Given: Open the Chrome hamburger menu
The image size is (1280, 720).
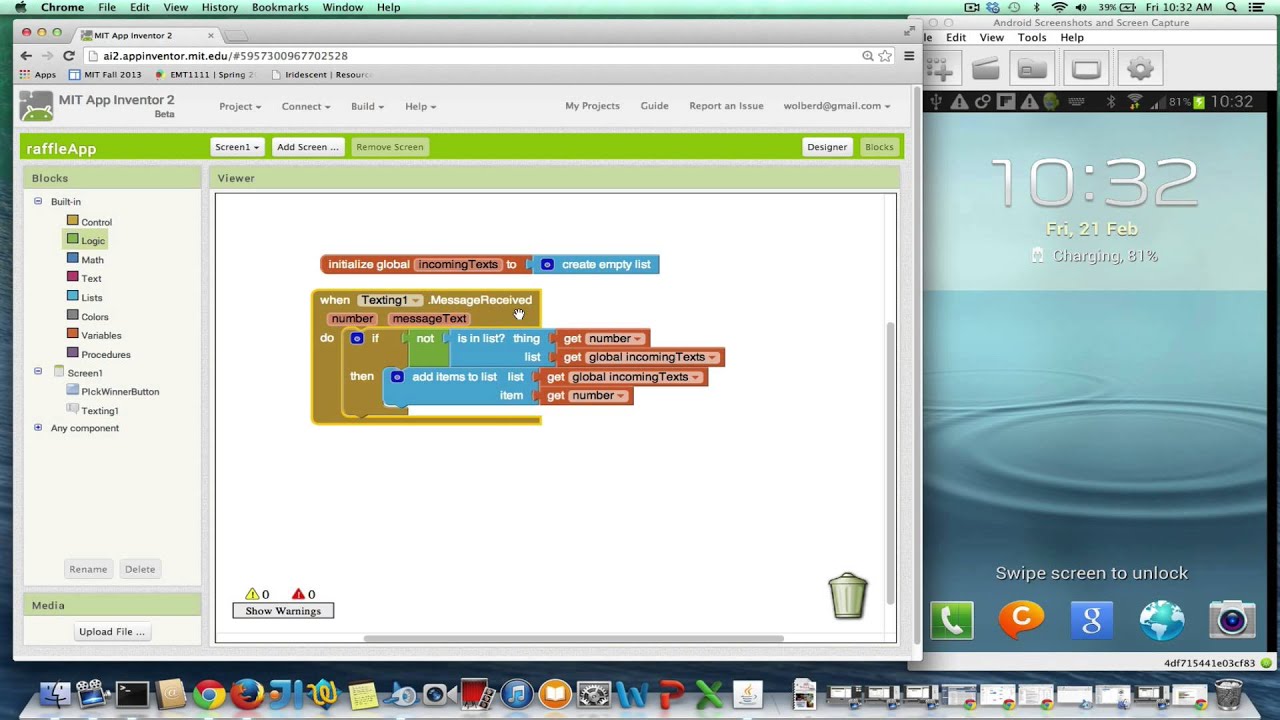Looking at the screenshot, I should point(908,56).
